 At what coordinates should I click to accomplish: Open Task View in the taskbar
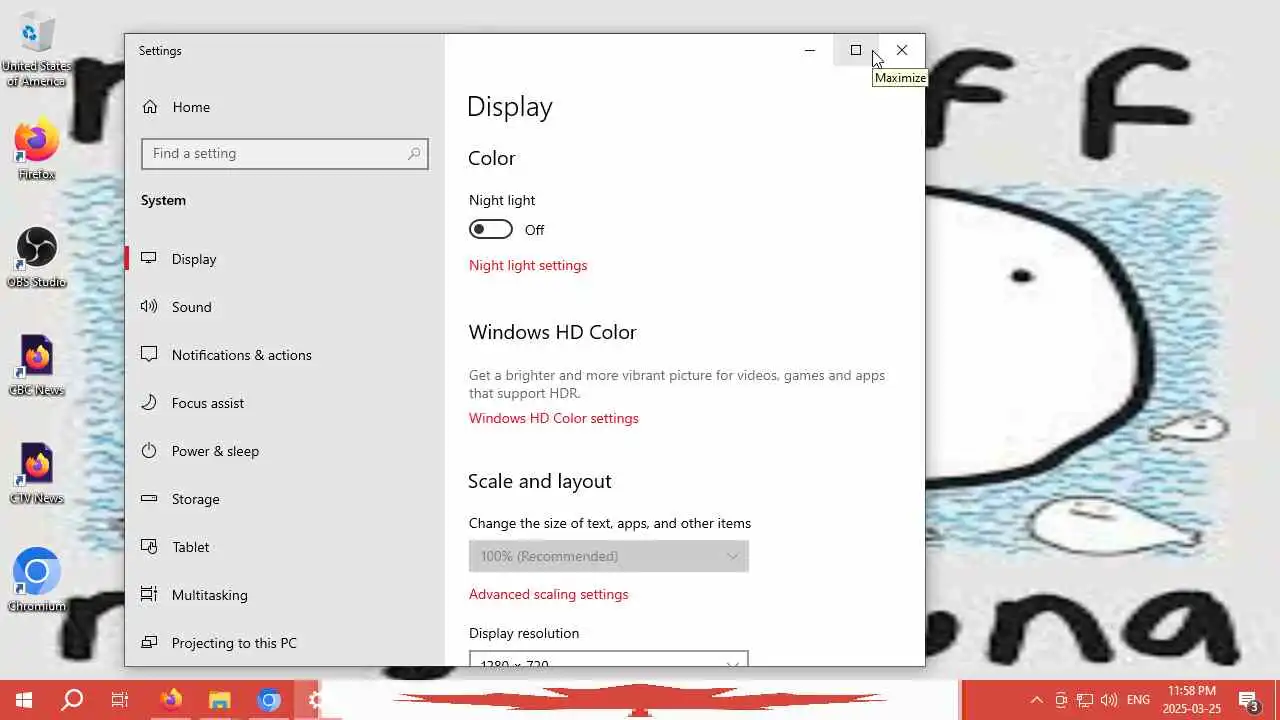[x=120, y=700]
